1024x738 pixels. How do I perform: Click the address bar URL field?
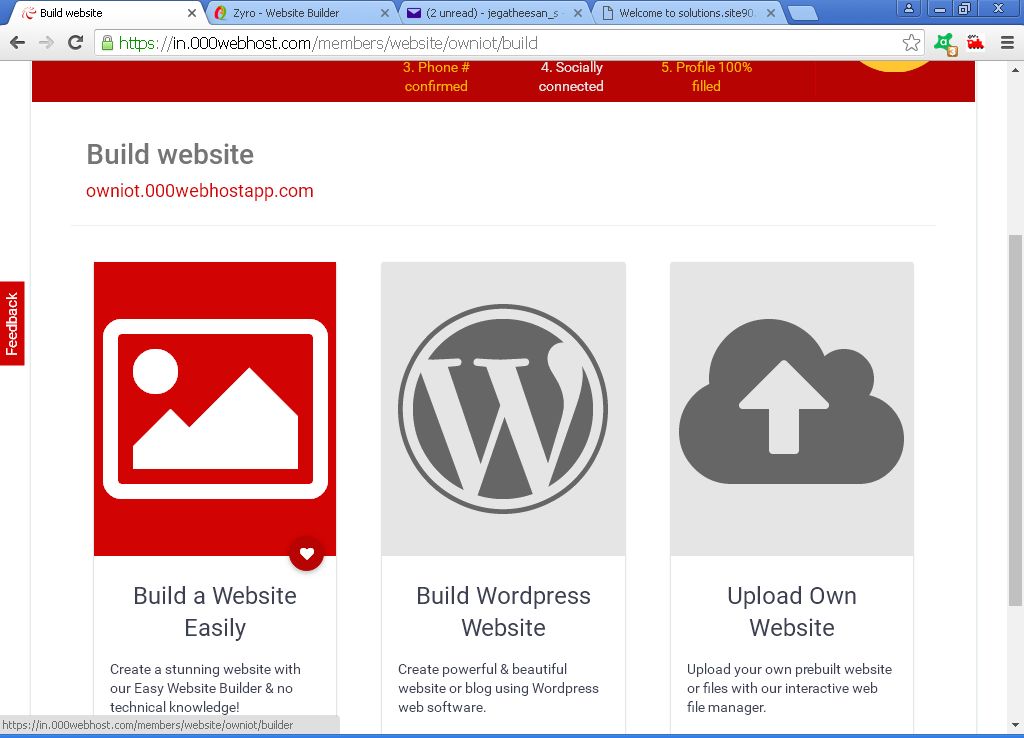point(509,43)
